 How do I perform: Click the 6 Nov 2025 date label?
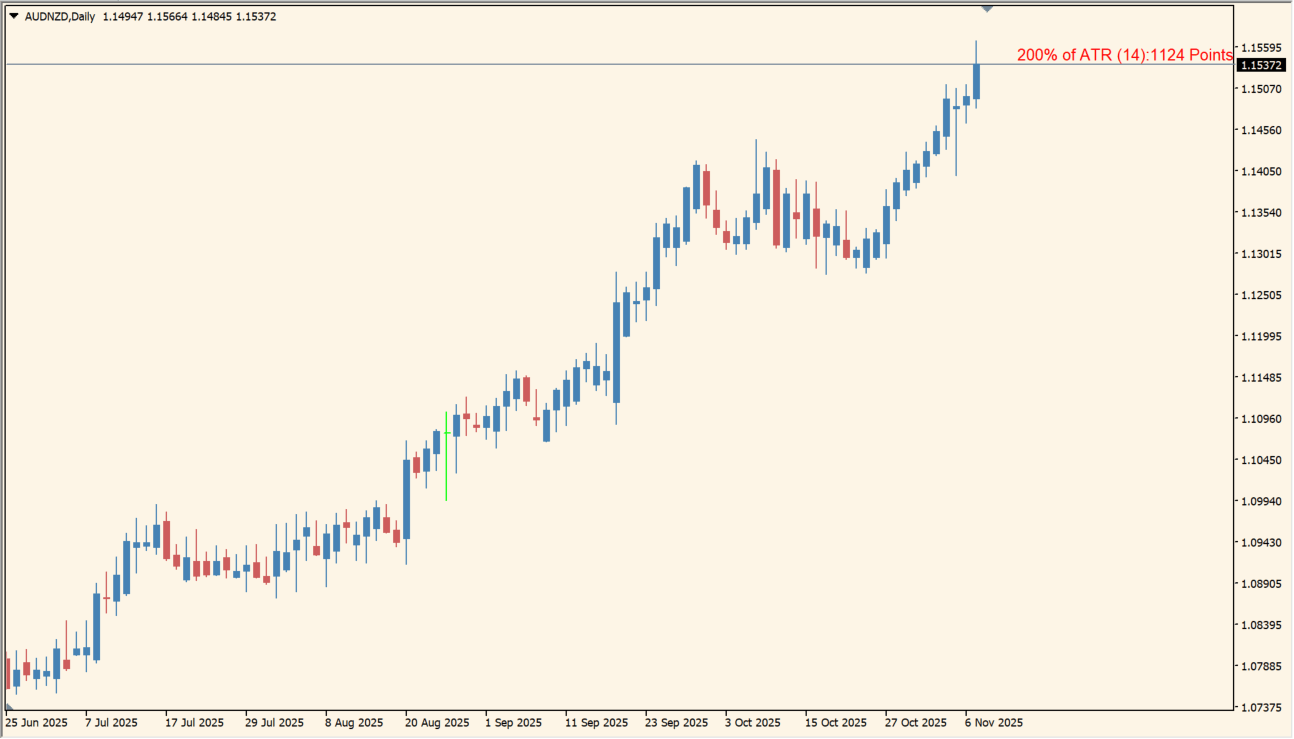[x=993, y=722]
